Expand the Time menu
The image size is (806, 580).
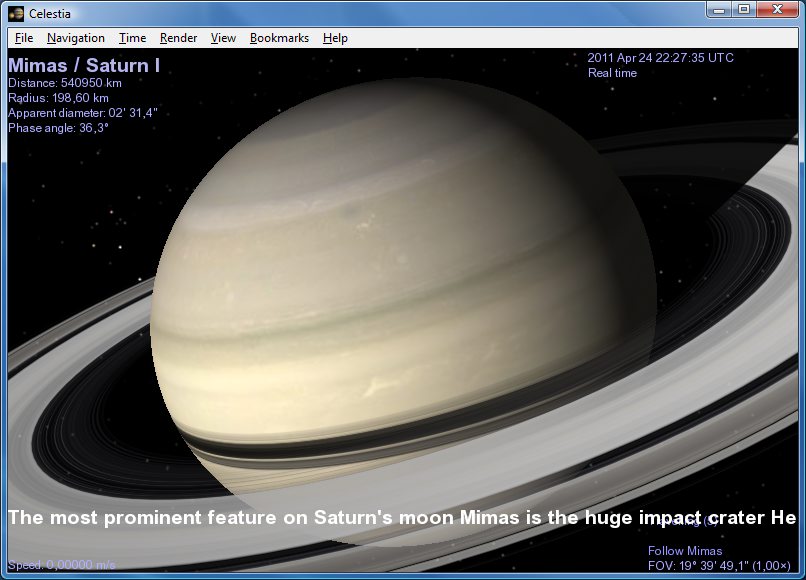coord(132,38)
